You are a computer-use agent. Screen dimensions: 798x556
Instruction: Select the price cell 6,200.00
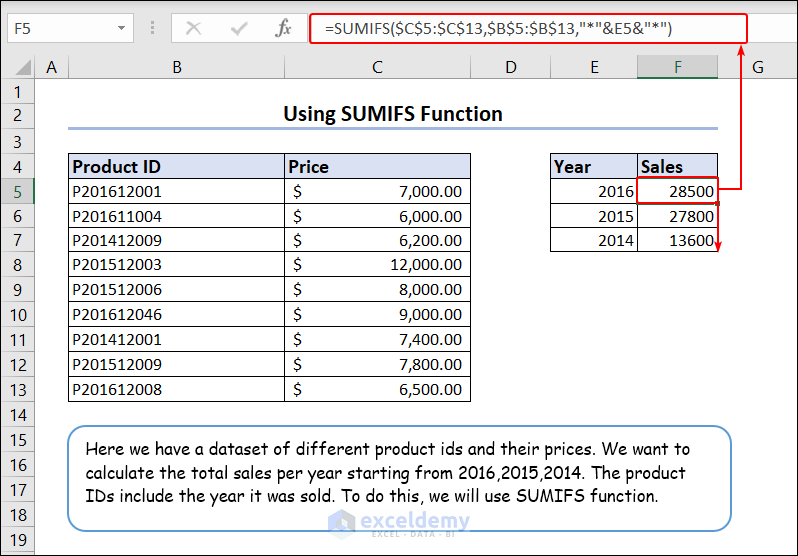tap(377, 240)
